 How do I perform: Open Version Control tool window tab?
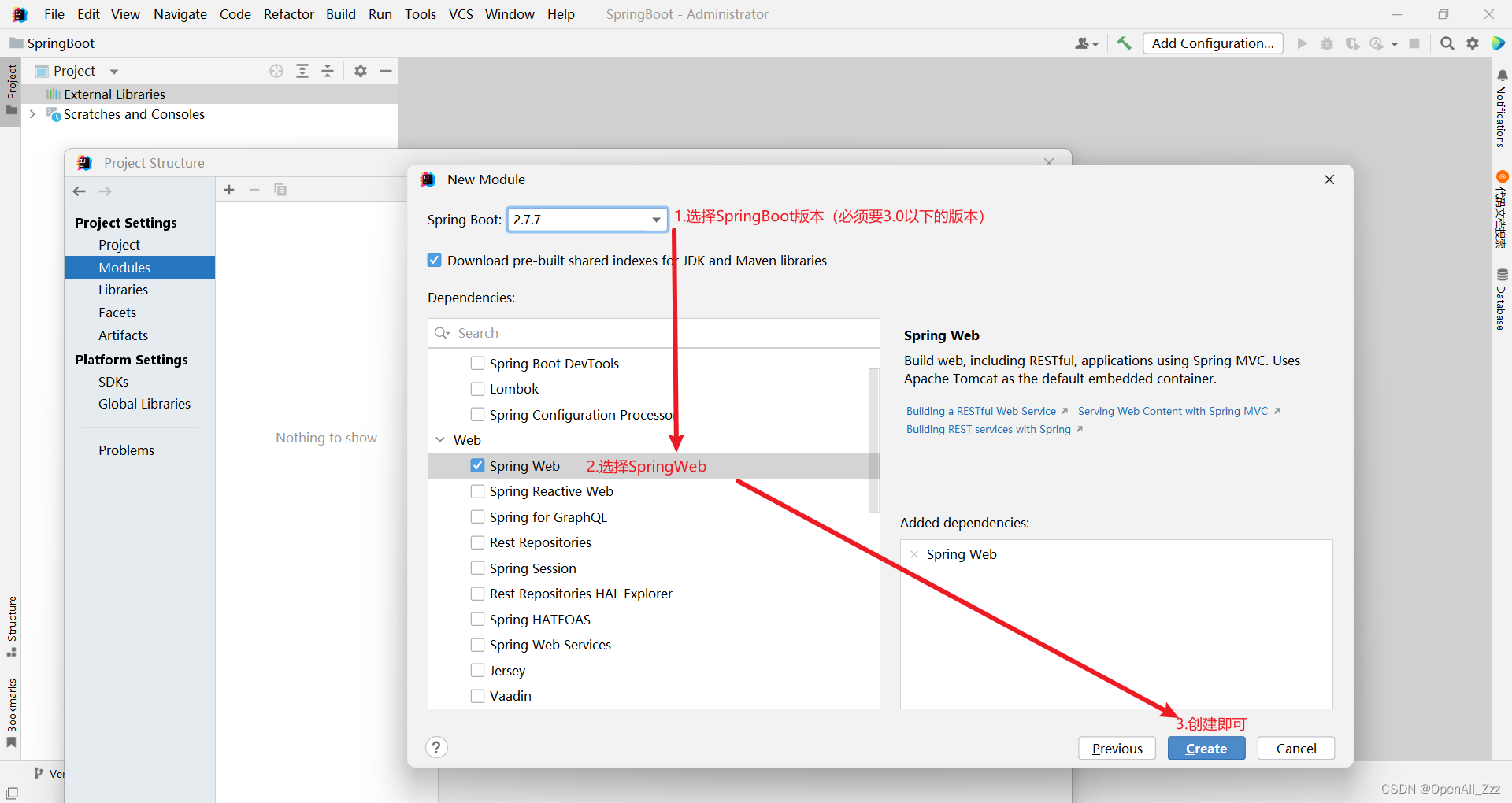(49, 773)
